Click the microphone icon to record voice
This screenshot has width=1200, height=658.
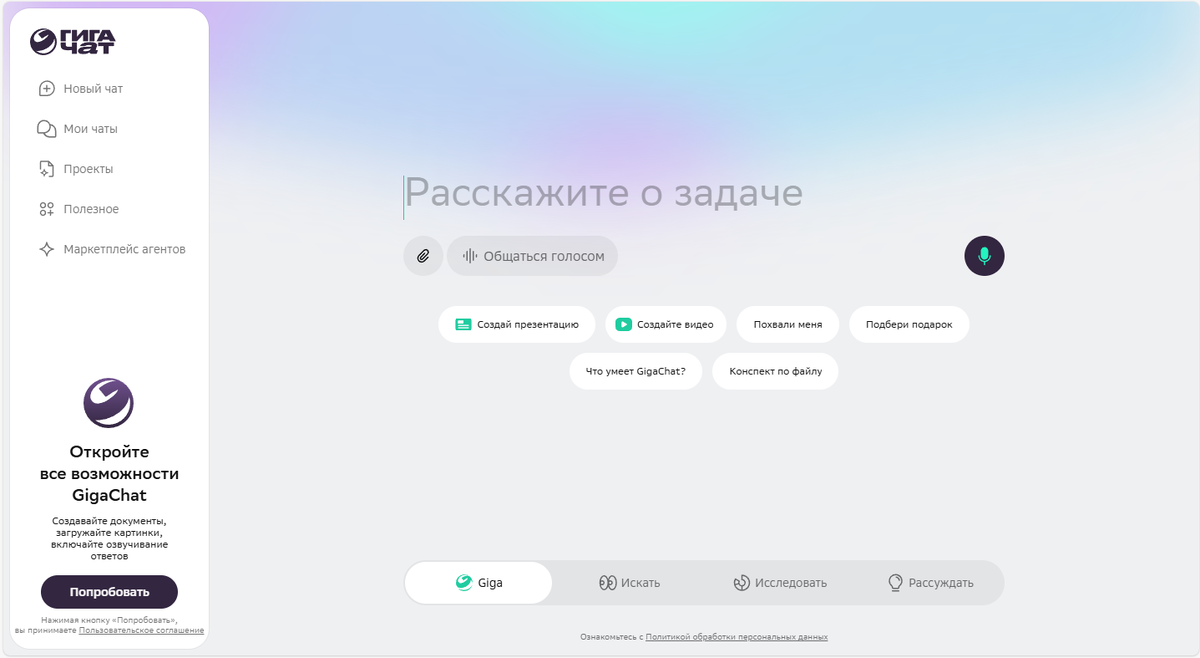[x=984, y=256]
